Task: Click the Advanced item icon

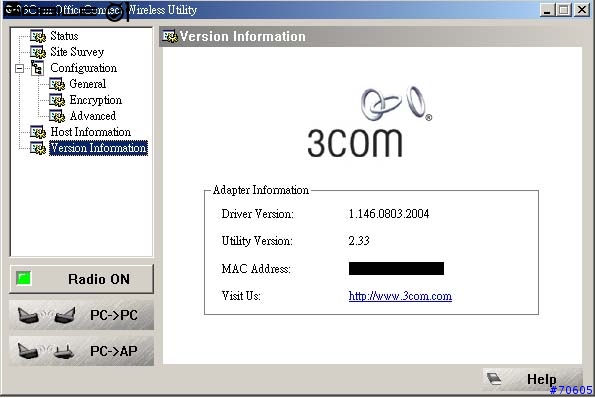Action: click(57, 116)
